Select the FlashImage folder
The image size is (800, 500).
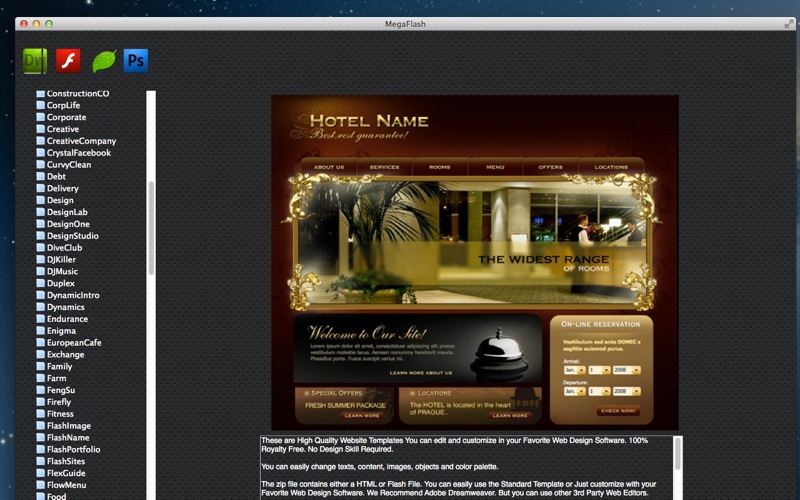coord(64,426)
